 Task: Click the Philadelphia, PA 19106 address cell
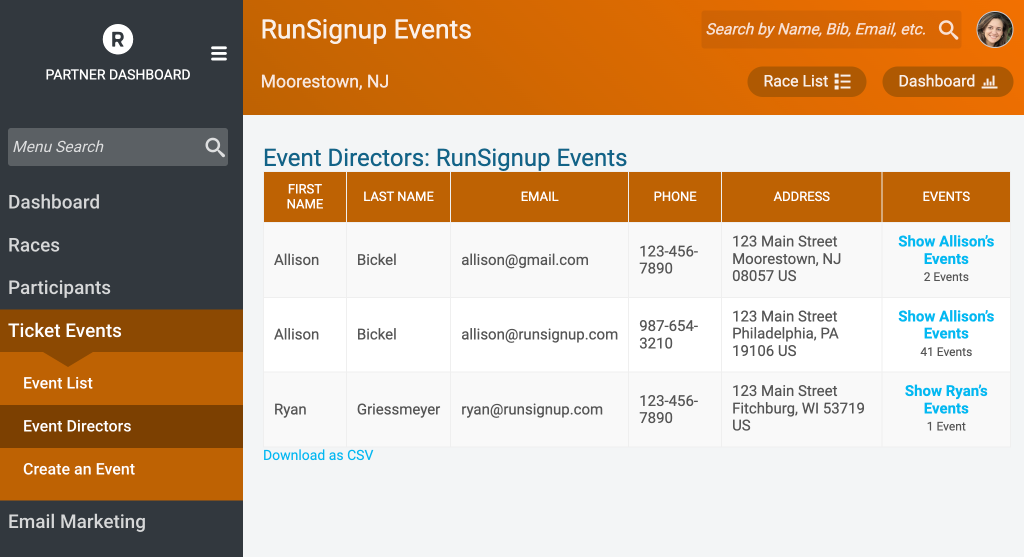click(801, 334)
